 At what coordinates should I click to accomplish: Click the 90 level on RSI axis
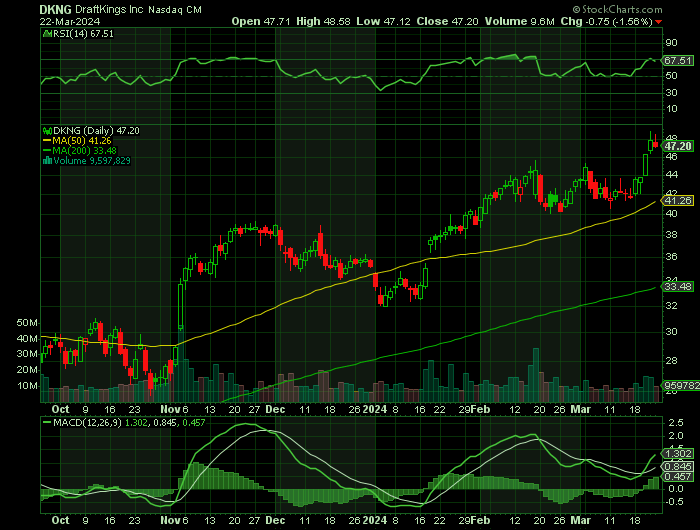coord(671,43)
